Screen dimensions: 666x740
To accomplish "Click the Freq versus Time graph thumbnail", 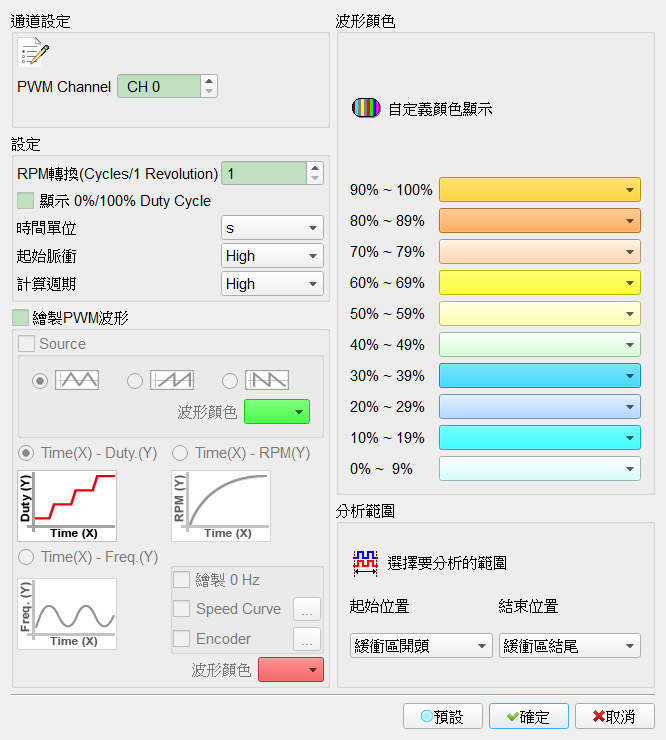I will click(x=67, y=614).
